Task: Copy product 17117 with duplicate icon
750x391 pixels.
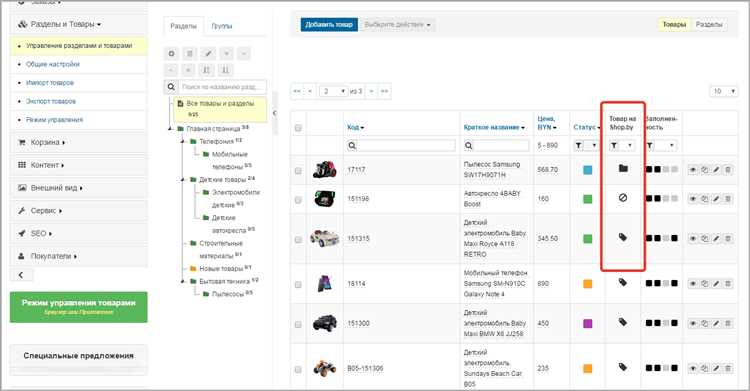Action: (x=705, y=170)
